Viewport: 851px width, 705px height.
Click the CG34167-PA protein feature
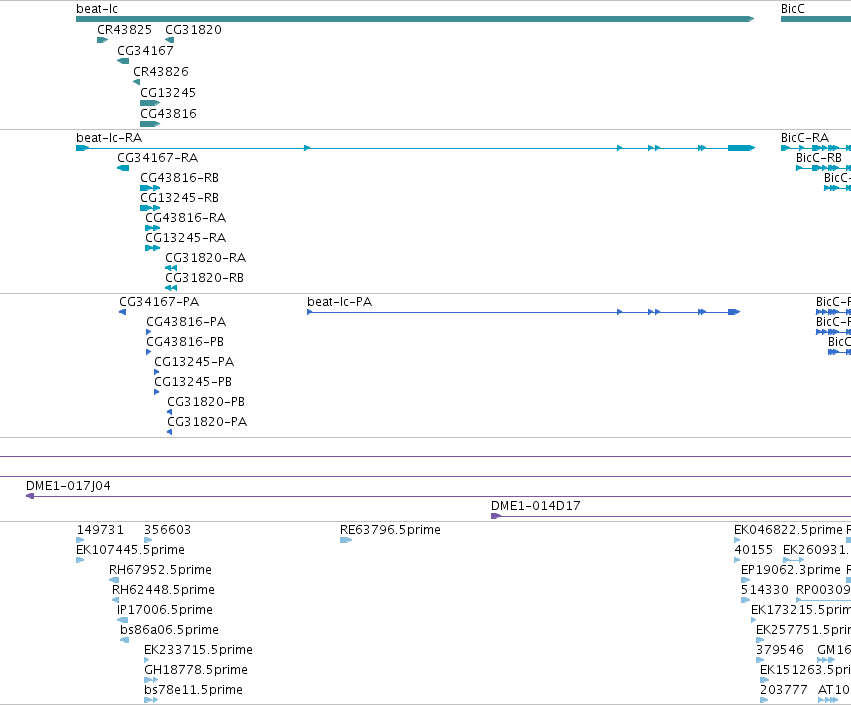click(x=123, y=312)
